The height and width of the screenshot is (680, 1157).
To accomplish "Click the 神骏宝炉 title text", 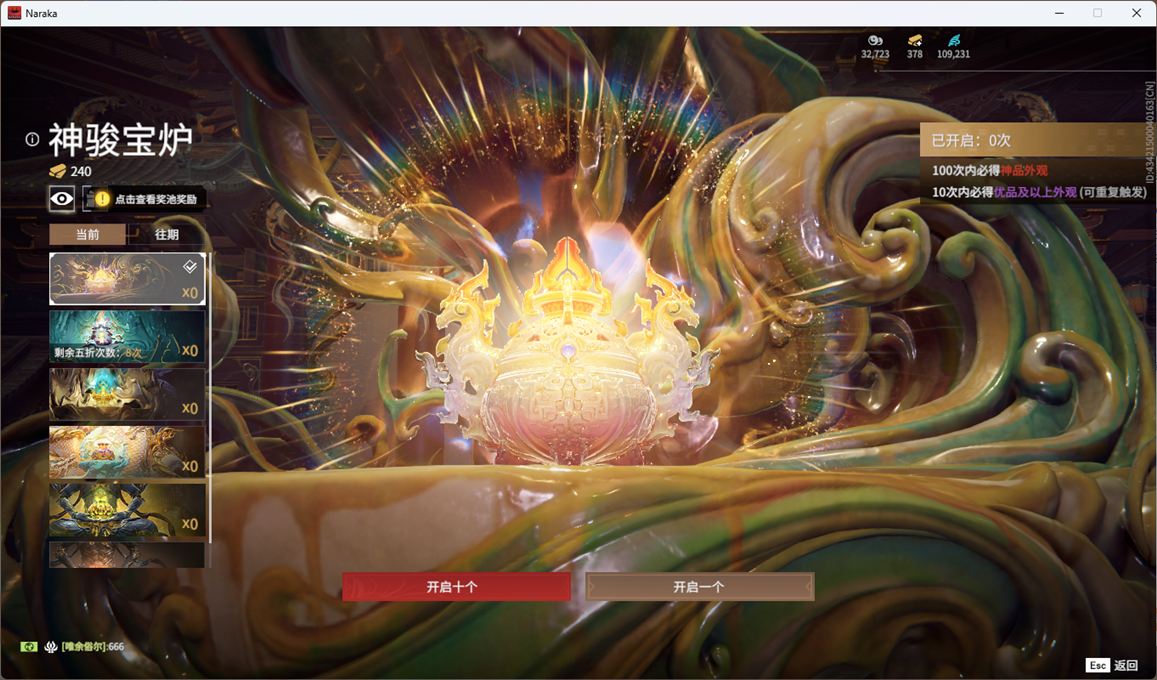I will coord(121,139).
